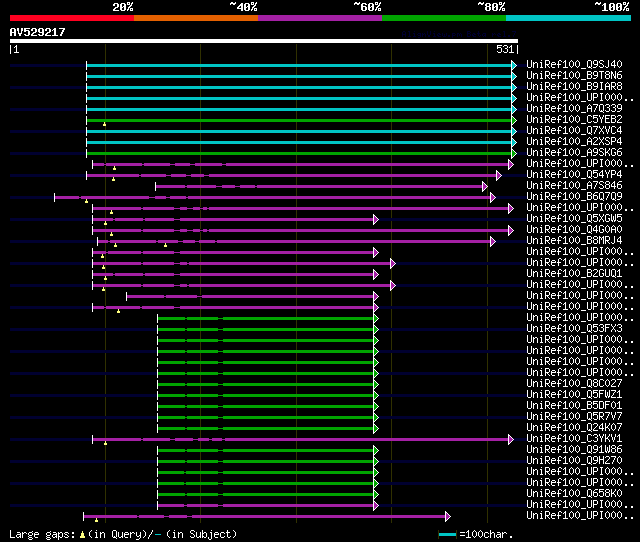
Task: Select the UniRef100_Q9H270 label
Action: 574,461
